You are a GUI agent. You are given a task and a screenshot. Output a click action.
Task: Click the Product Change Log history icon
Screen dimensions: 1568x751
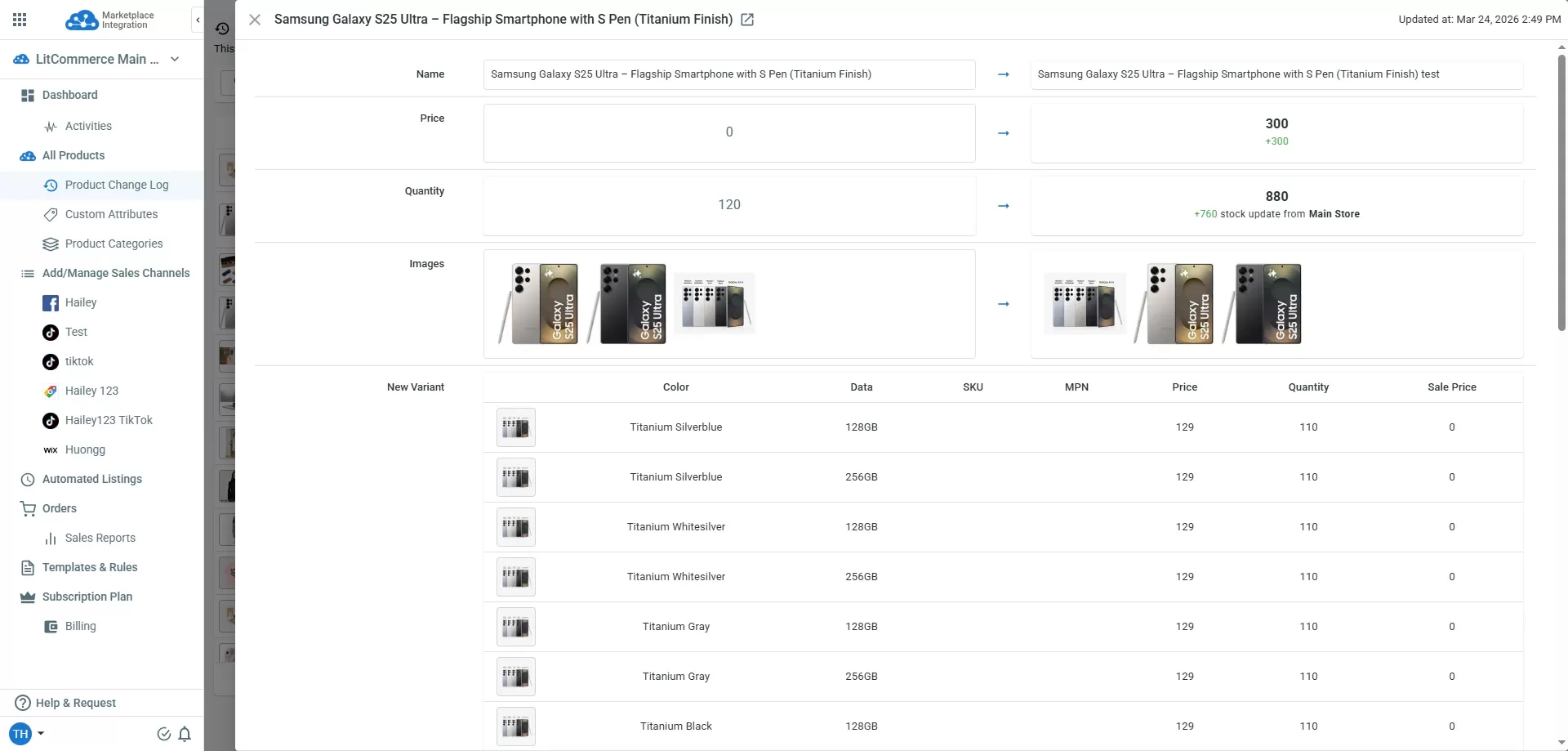point(51,186)
